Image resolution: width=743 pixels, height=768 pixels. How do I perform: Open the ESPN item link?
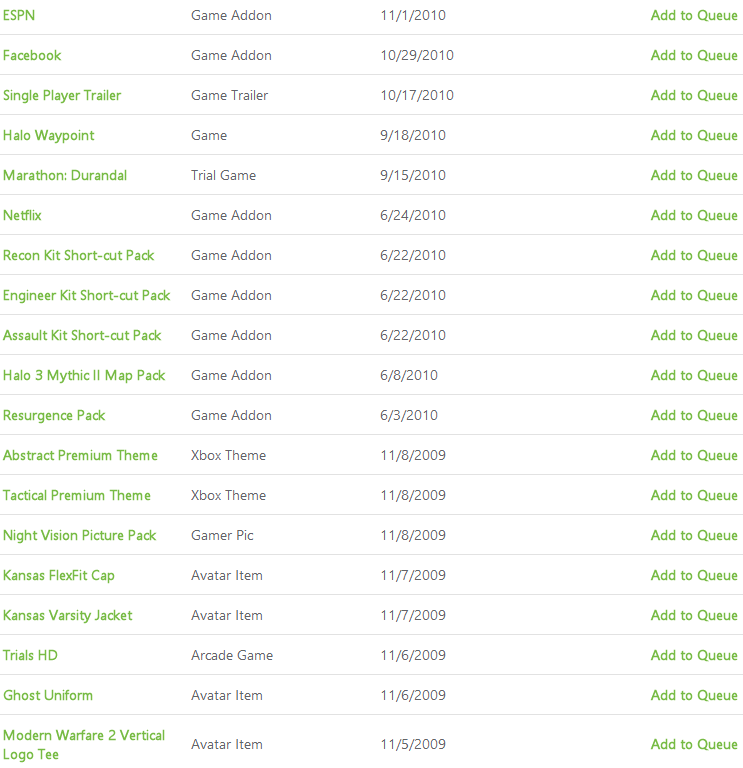(19, 15)
